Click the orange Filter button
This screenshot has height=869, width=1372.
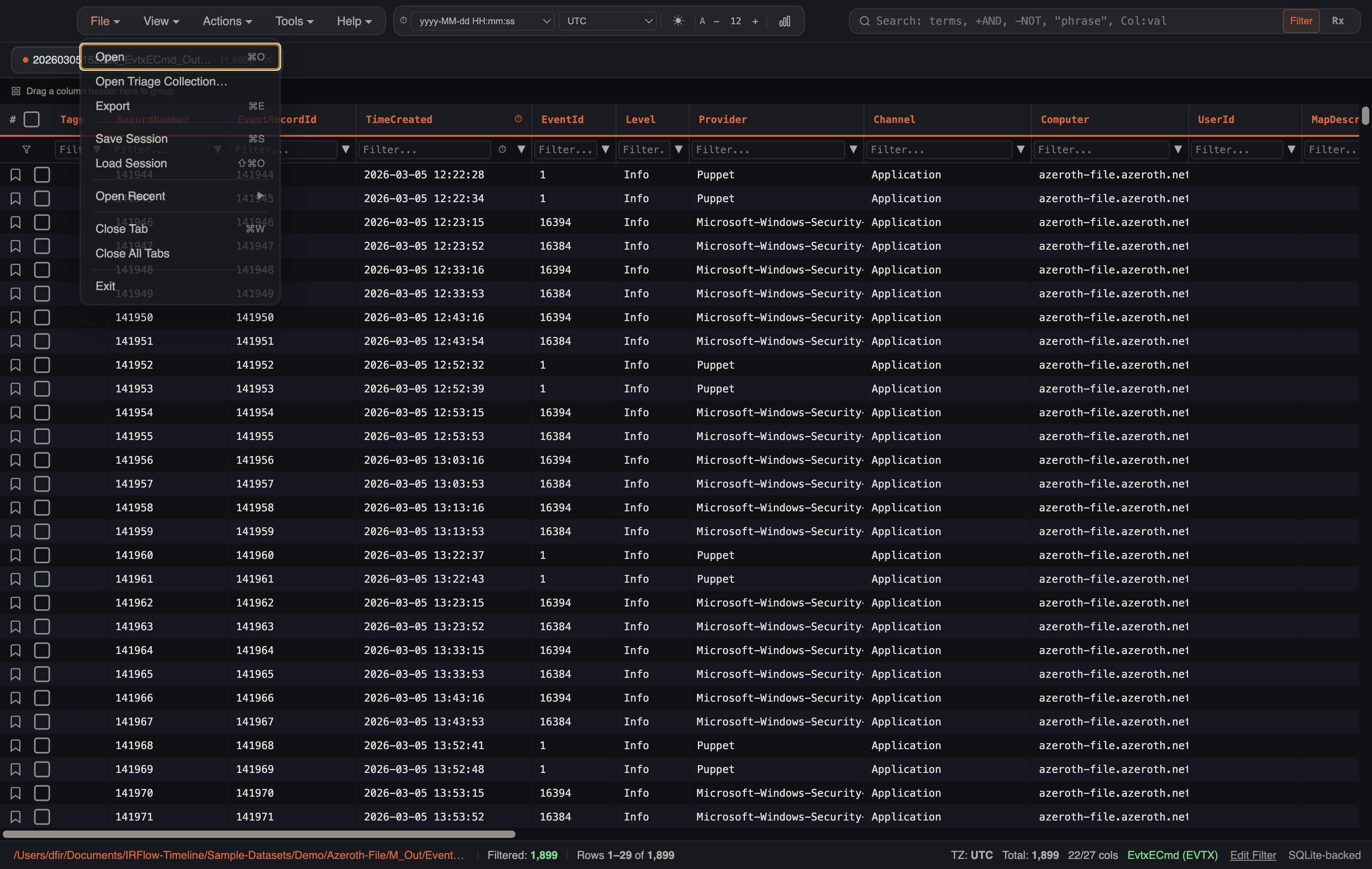[1301, 21]
